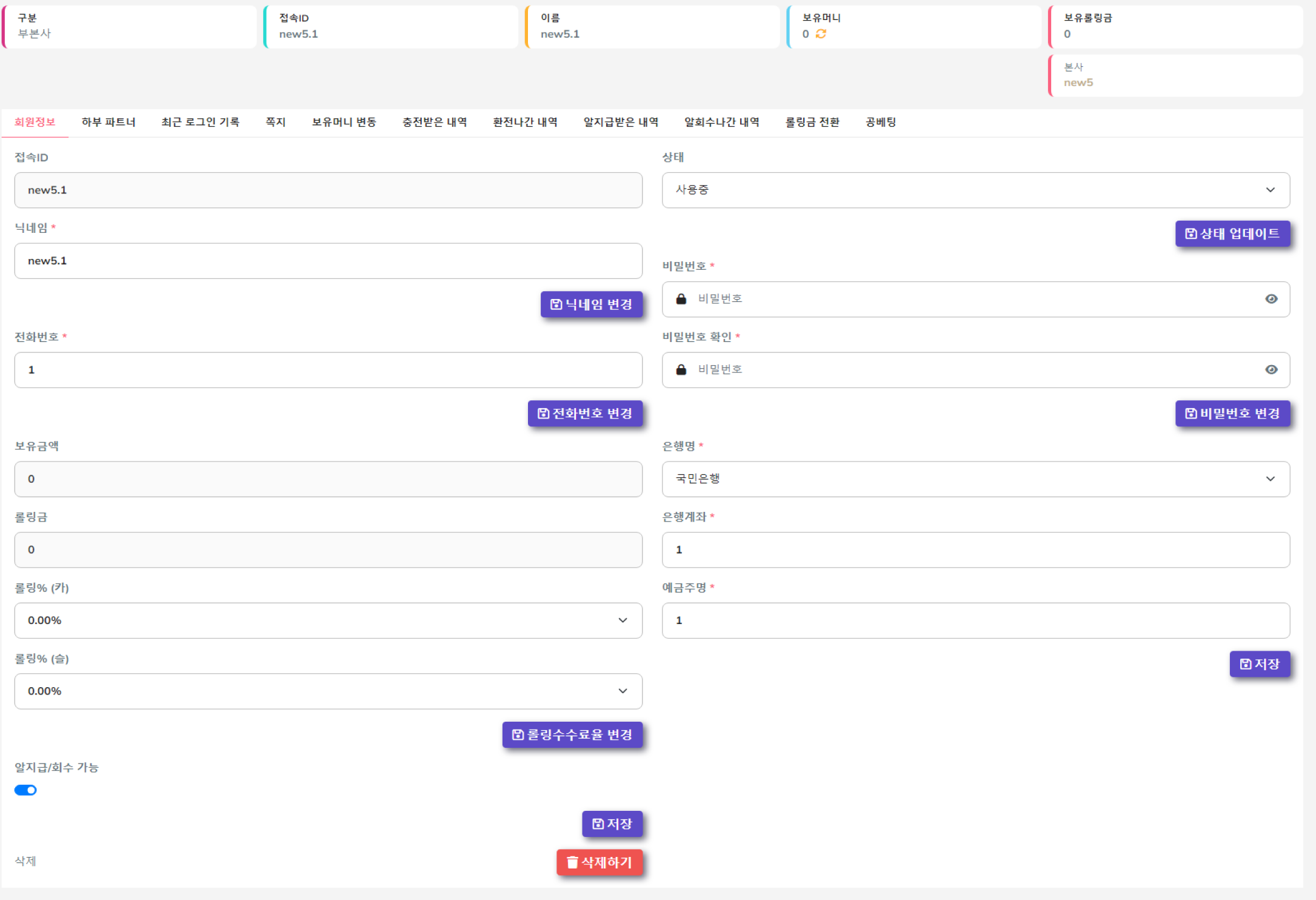Show password via eye icon in 비밀번호
Screen dimensions: 1316x900
(x=1271, y=299)
